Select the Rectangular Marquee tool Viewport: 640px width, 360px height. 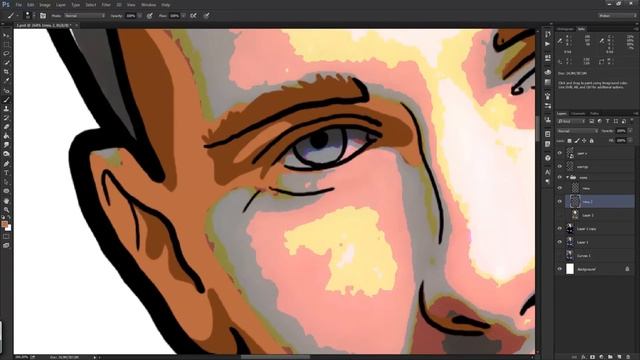[6, 44]
